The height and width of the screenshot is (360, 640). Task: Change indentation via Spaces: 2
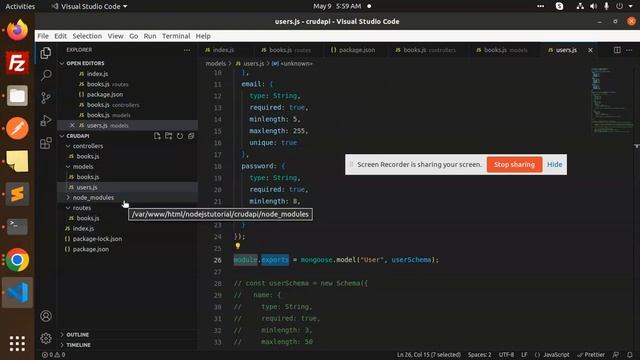[x=480, y=355]
